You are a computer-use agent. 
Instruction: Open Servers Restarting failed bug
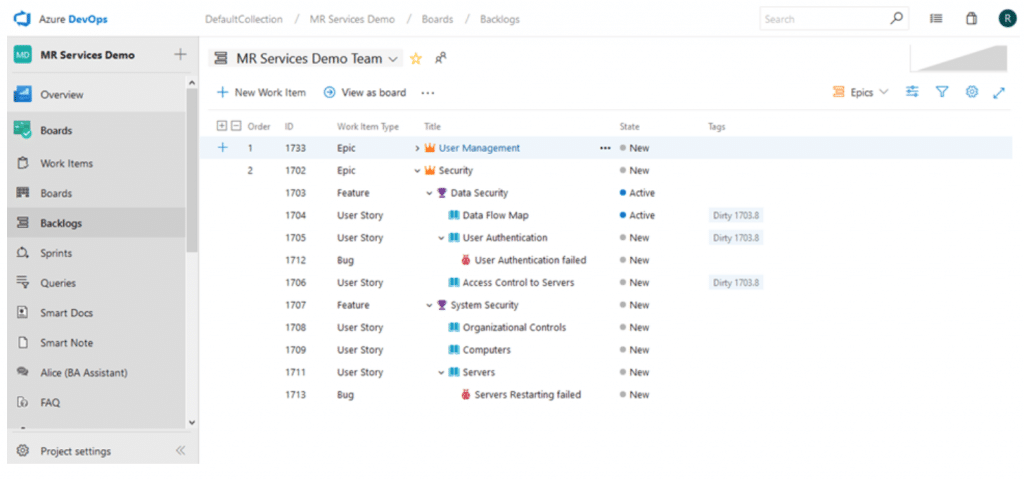click(528, 394)
